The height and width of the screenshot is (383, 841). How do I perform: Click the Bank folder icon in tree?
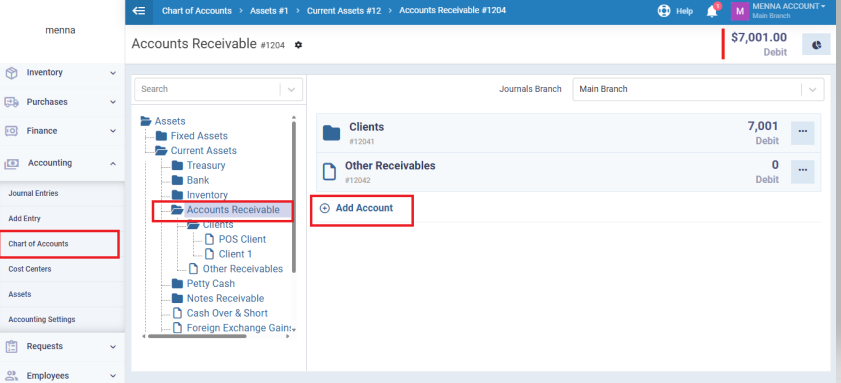[x=178, y=180]
